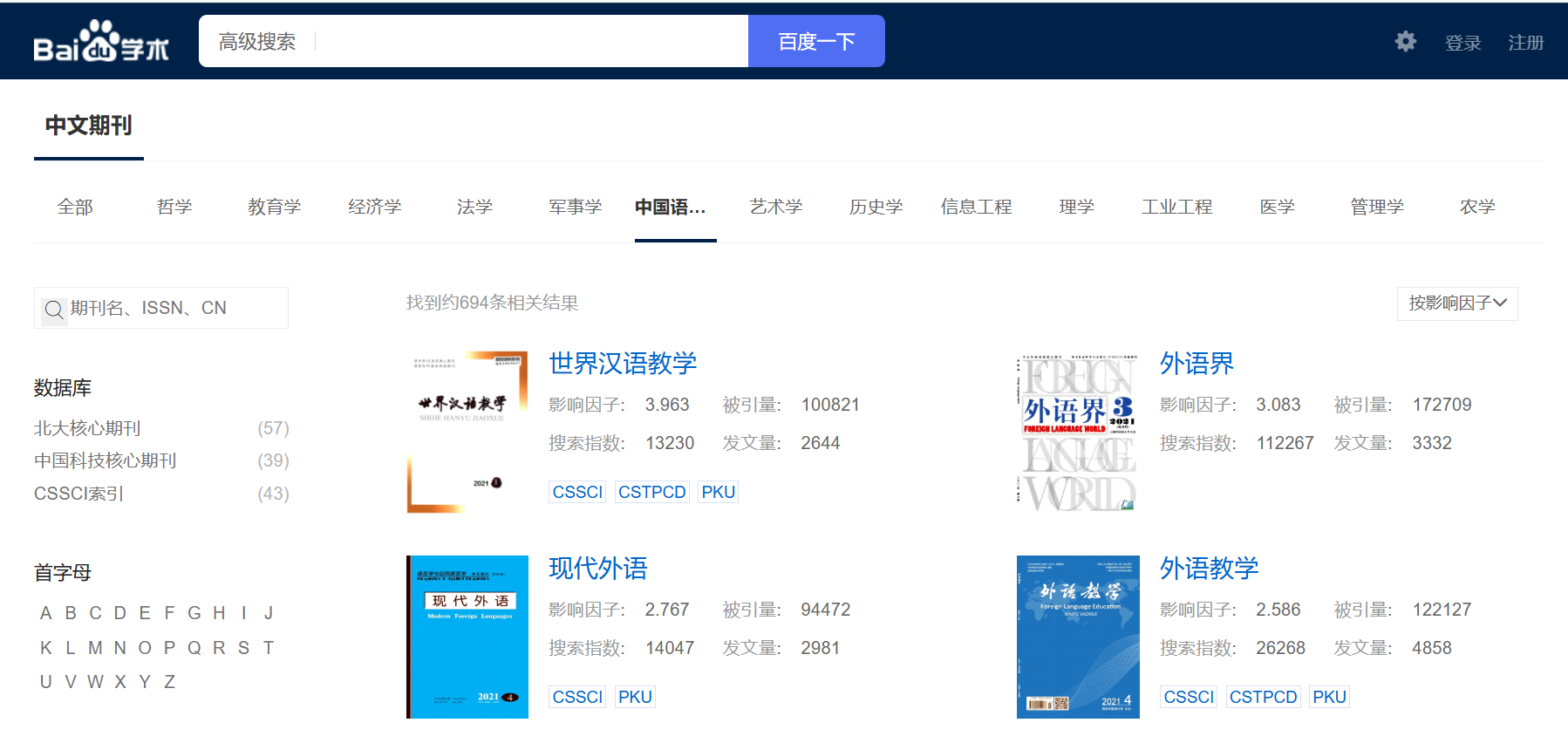Switch to the 教育学 category tab
The height and width of the screenshot is (750, 1568).
click(274, 207)
